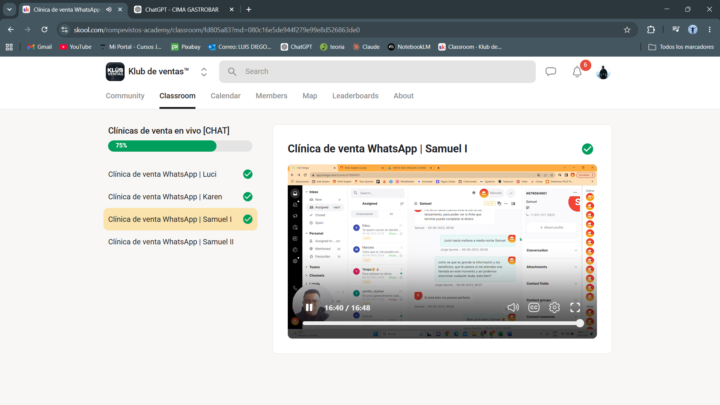Open the Leaderboards tab
The width and height of the screenshot is (720, 405).
(355, 96)
